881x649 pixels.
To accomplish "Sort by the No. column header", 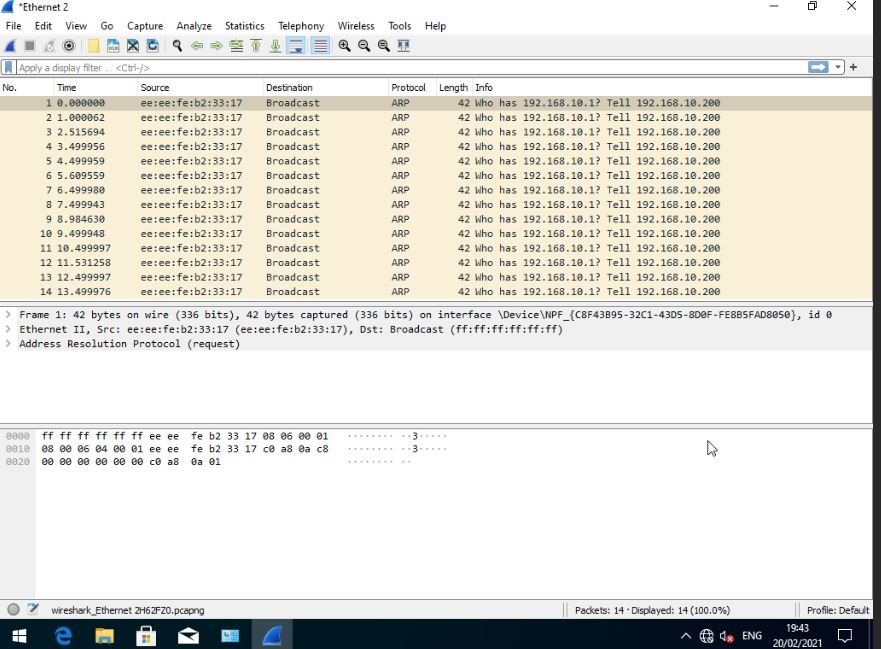I will point(27,88).
